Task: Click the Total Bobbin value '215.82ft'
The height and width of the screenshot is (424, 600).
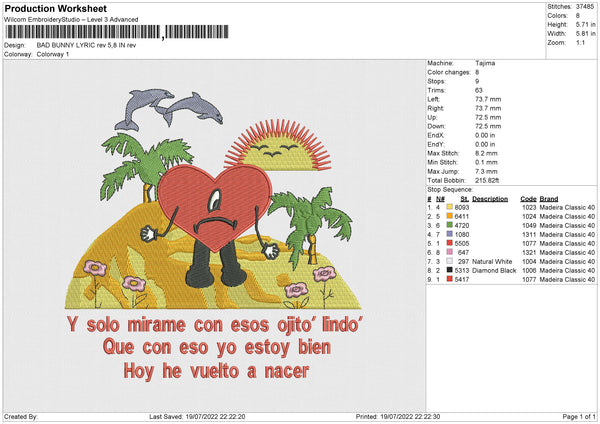Action: [x=487, y=180]
